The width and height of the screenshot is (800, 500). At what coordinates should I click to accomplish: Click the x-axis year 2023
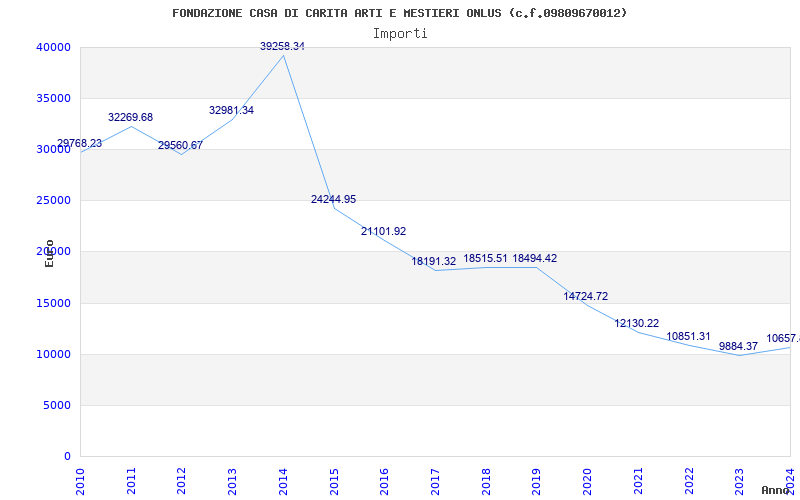[739, 482]
